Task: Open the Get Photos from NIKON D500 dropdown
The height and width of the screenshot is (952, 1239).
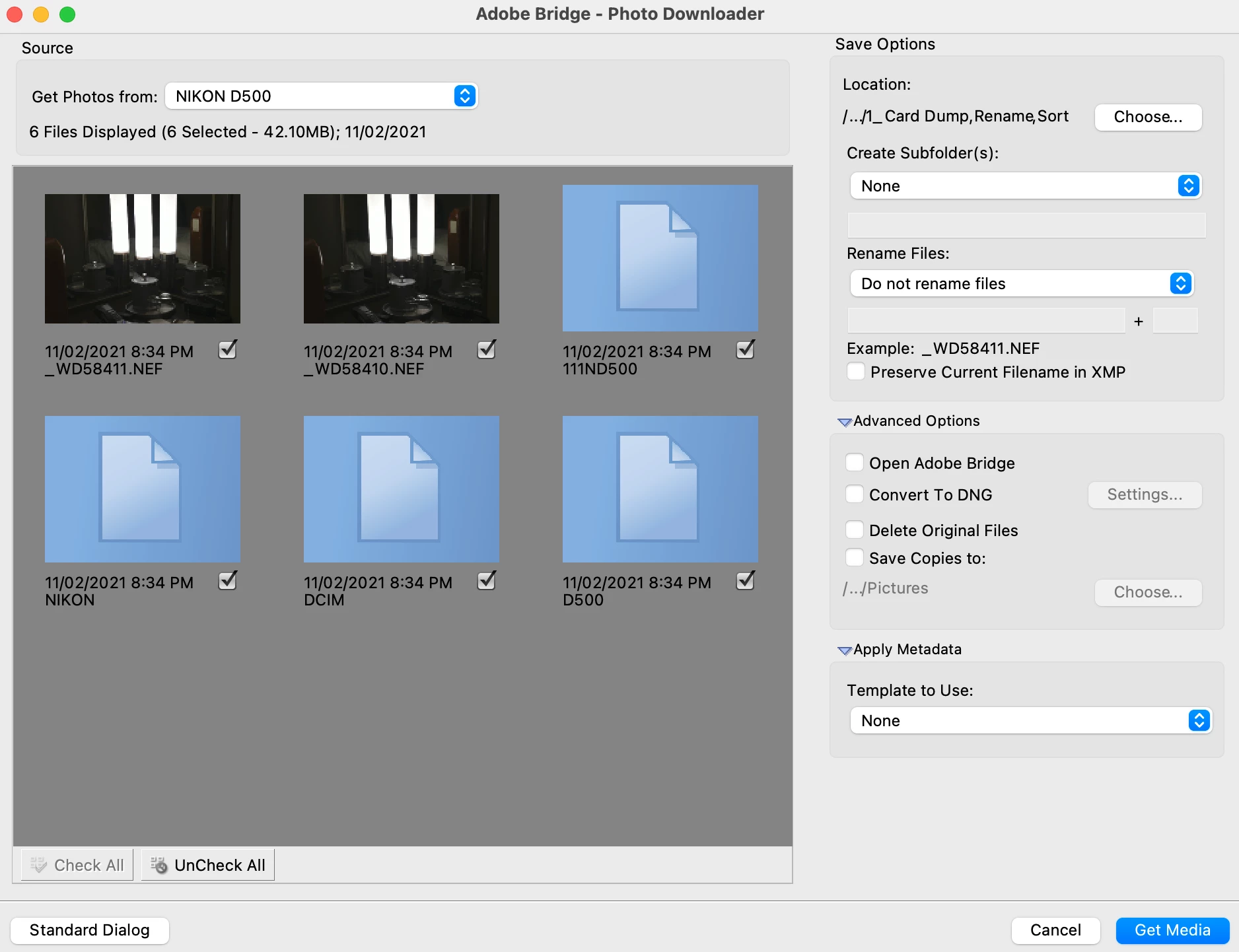Action: pos(321,96)
